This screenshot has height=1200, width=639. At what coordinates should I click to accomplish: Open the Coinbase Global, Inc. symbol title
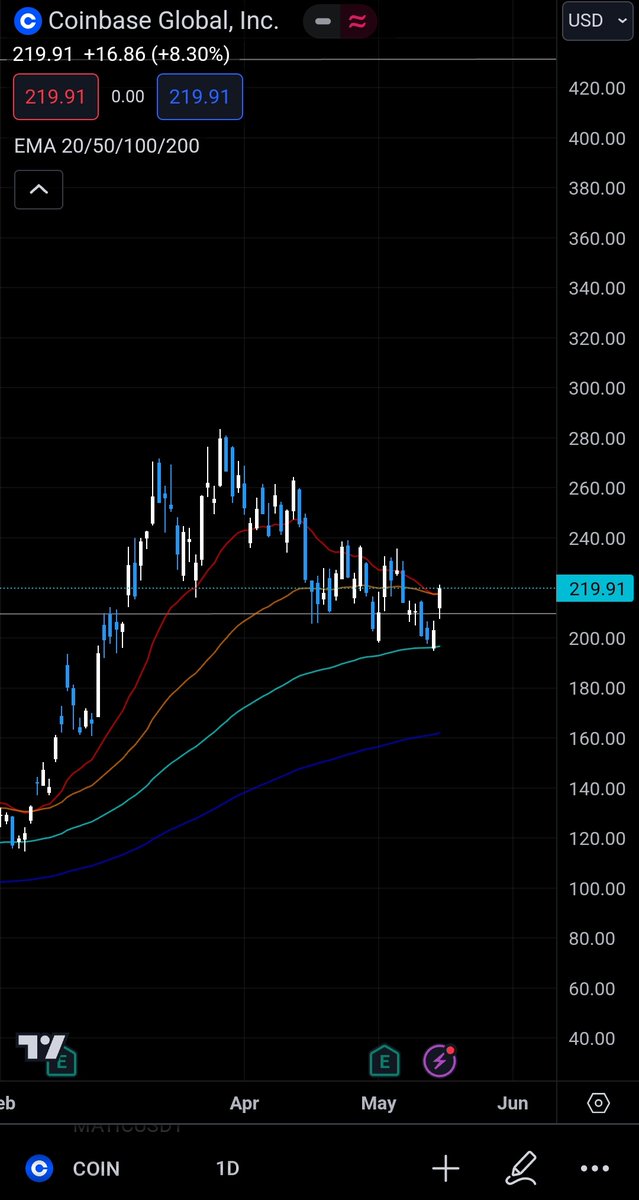[164, 20]
